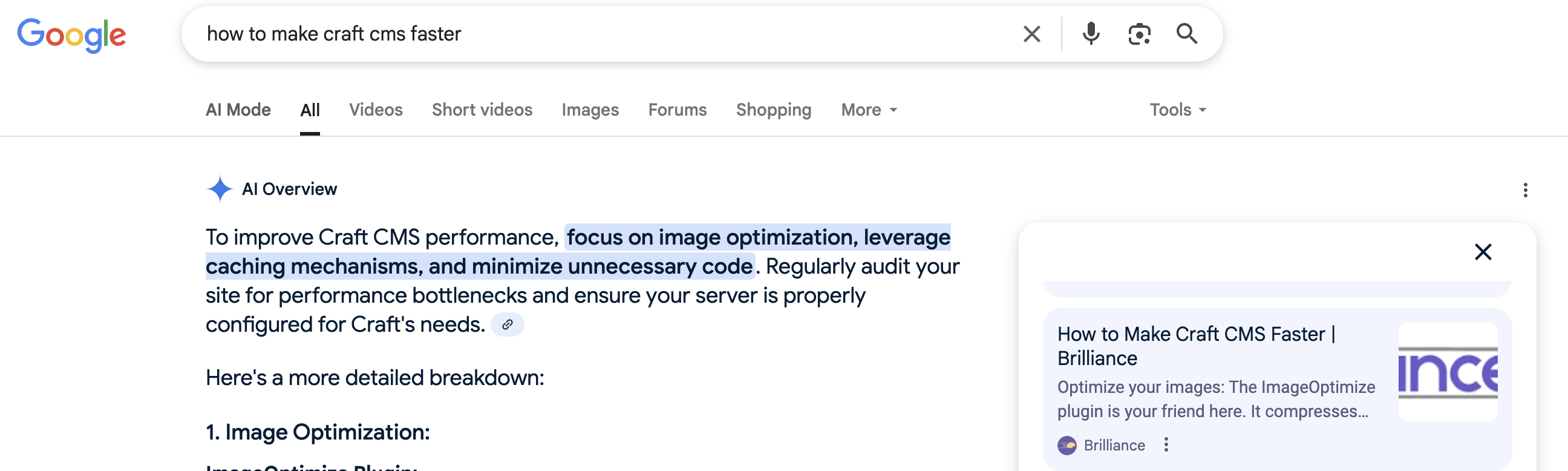The width and height of the screenshot is (1568, 471).
Task: Open the Forums tab
Action: 677,110
